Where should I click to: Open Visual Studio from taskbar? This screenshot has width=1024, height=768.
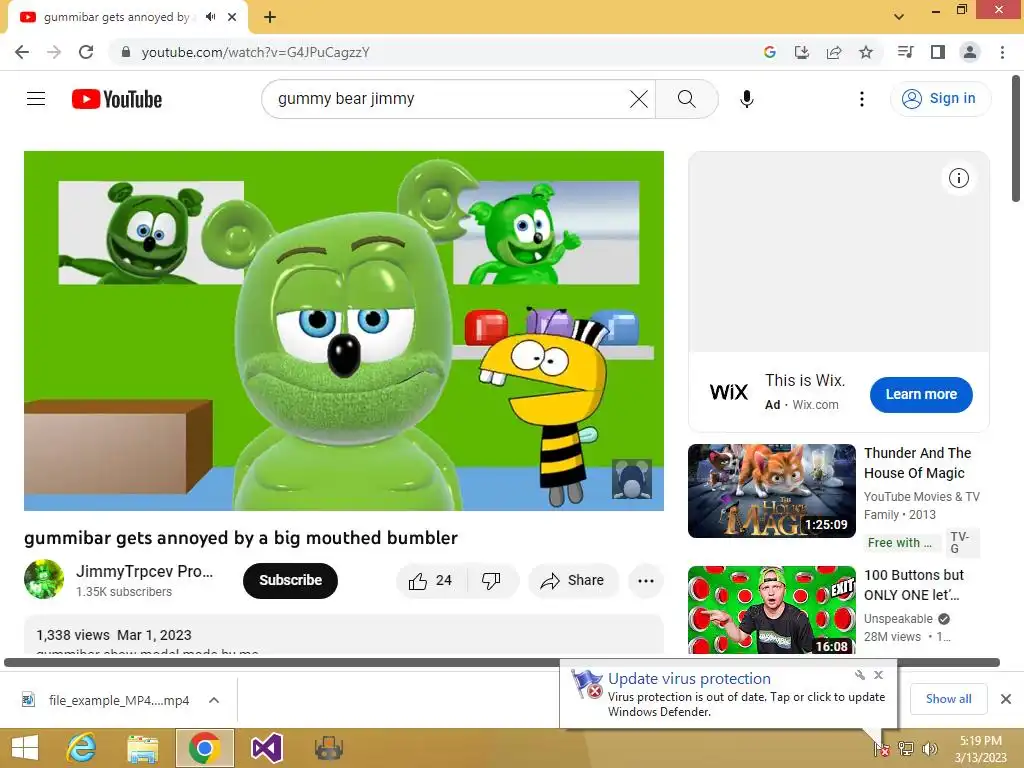pos(266,748)
